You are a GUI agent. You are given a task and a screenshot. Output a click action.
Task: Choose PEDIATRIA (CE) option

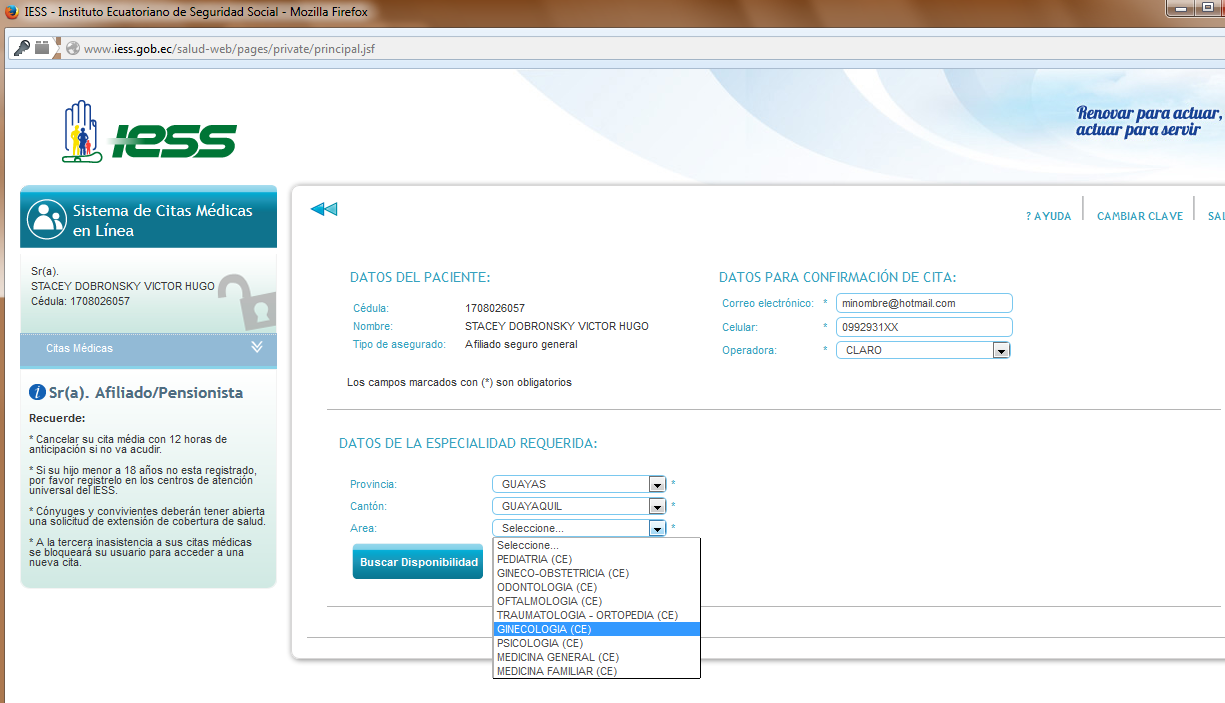[597, 559]
